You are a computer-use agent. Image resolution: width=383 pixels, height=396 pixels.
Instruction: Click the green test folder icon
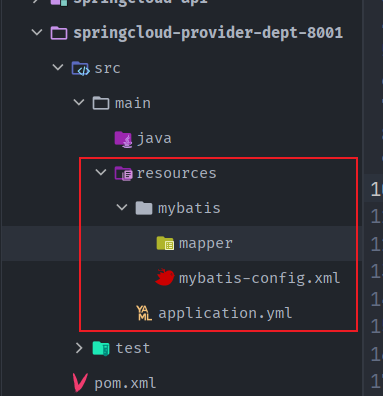pyautogui.click(x=101, y=349)
